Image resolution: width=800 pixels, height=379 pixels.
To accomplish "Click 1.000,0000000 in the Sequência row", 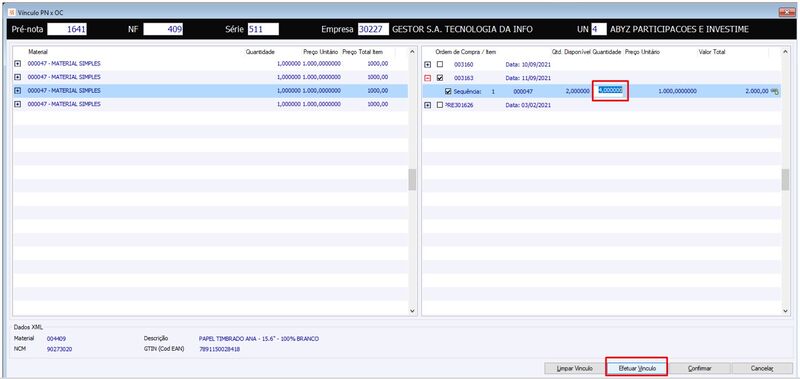I will [678, 91].
